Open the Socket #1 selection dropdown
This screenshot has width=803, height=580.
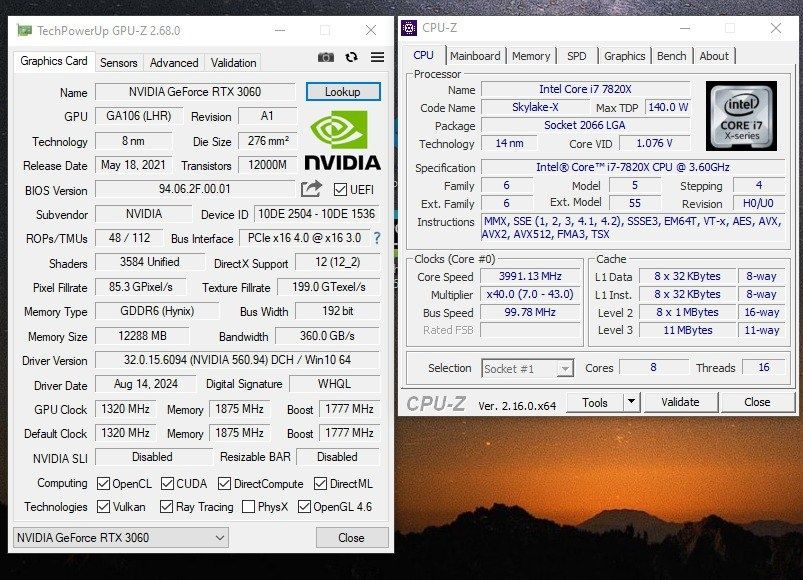(527, 369)
